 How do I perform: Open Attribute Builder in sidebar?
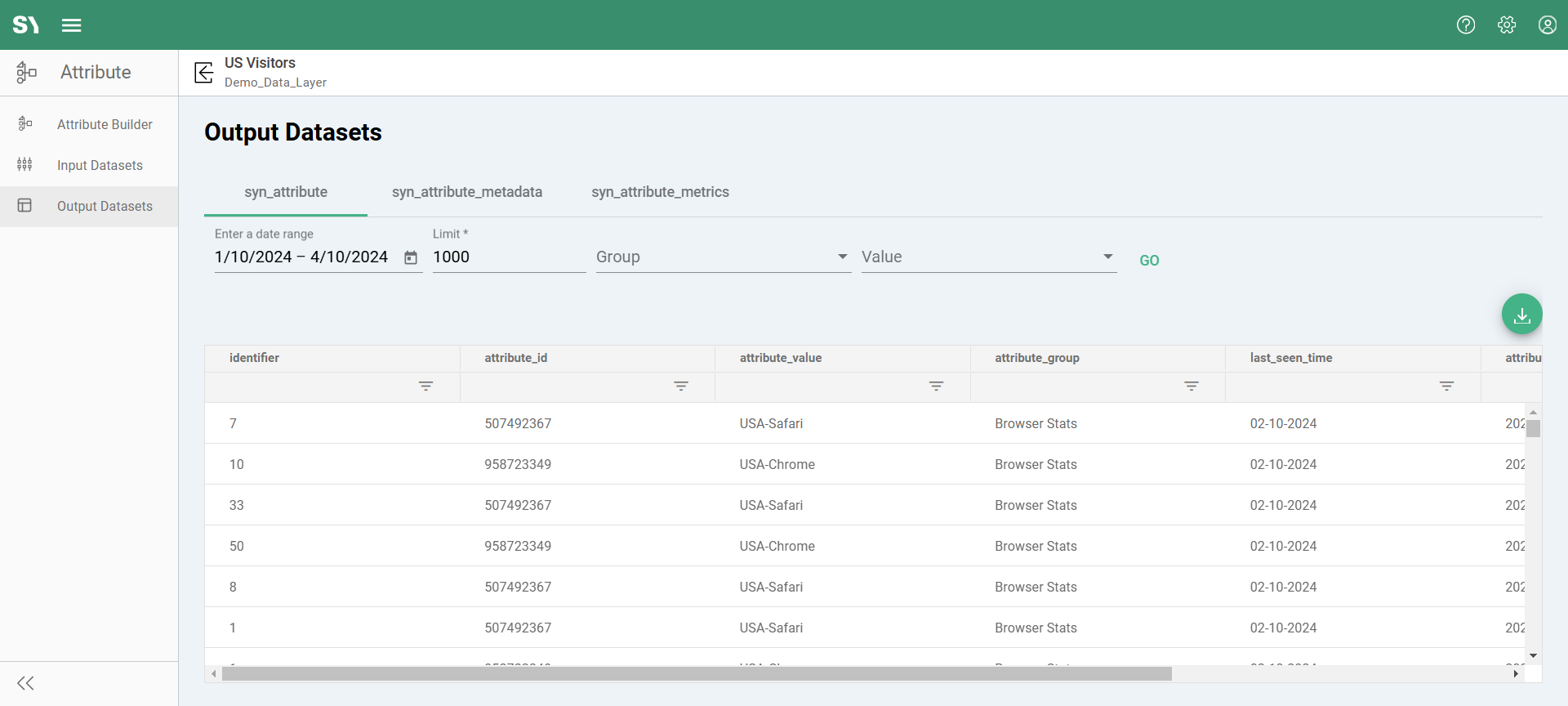pos(105,124)
